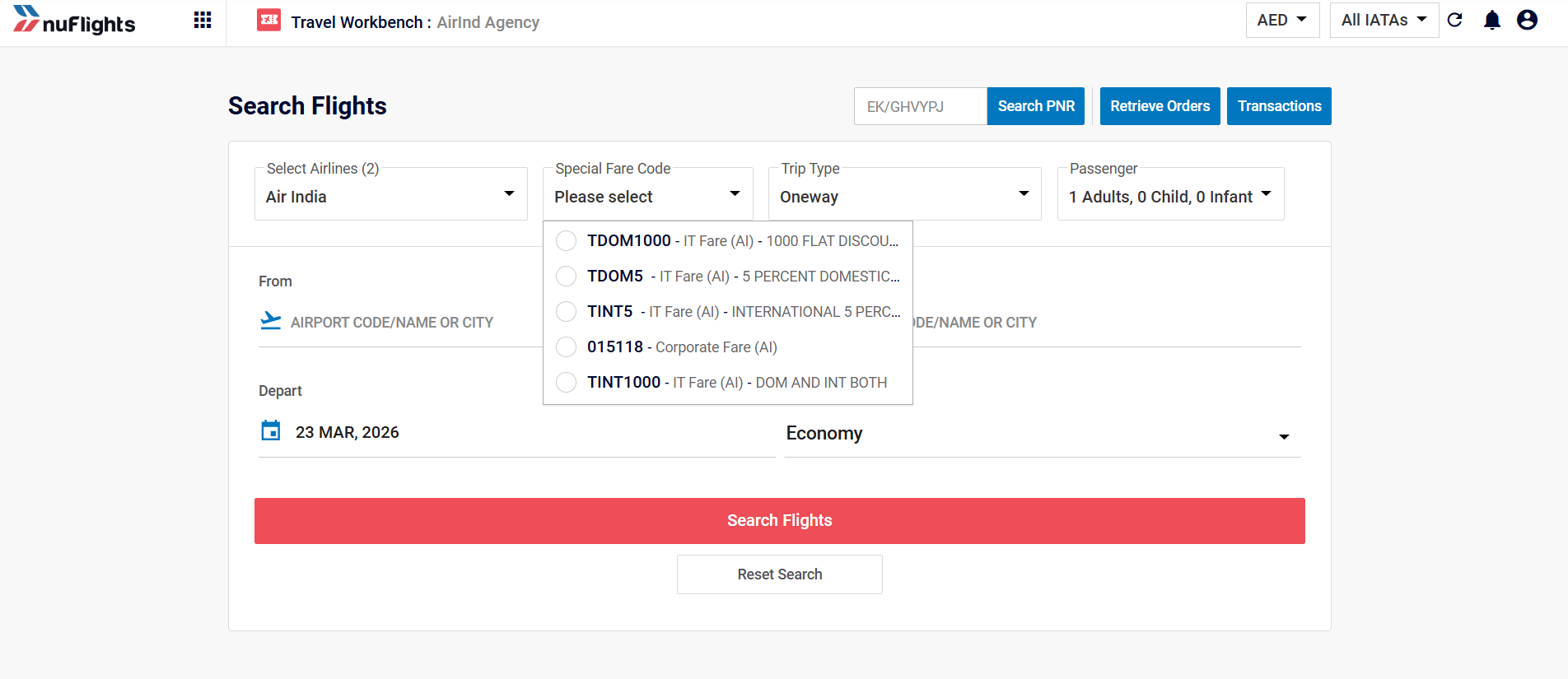
Task: Click the departure plane icon in From field
Action: (271, 321)
